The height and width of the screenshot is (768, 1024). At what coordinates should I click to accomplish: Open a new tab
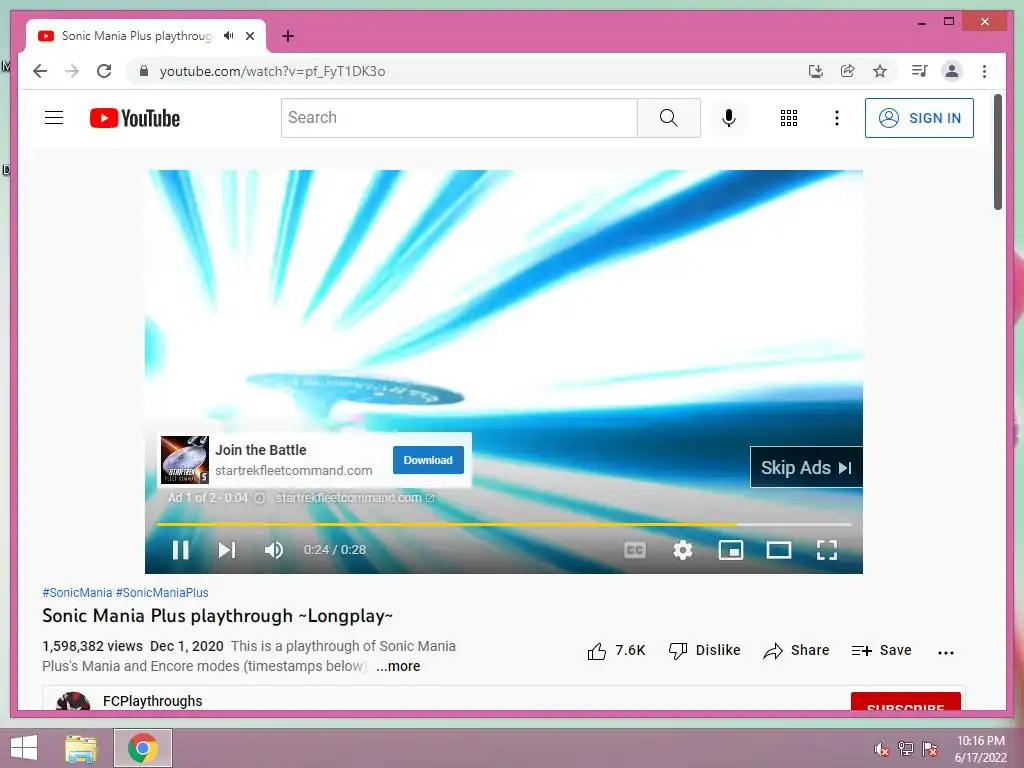(x=288, y=36)
